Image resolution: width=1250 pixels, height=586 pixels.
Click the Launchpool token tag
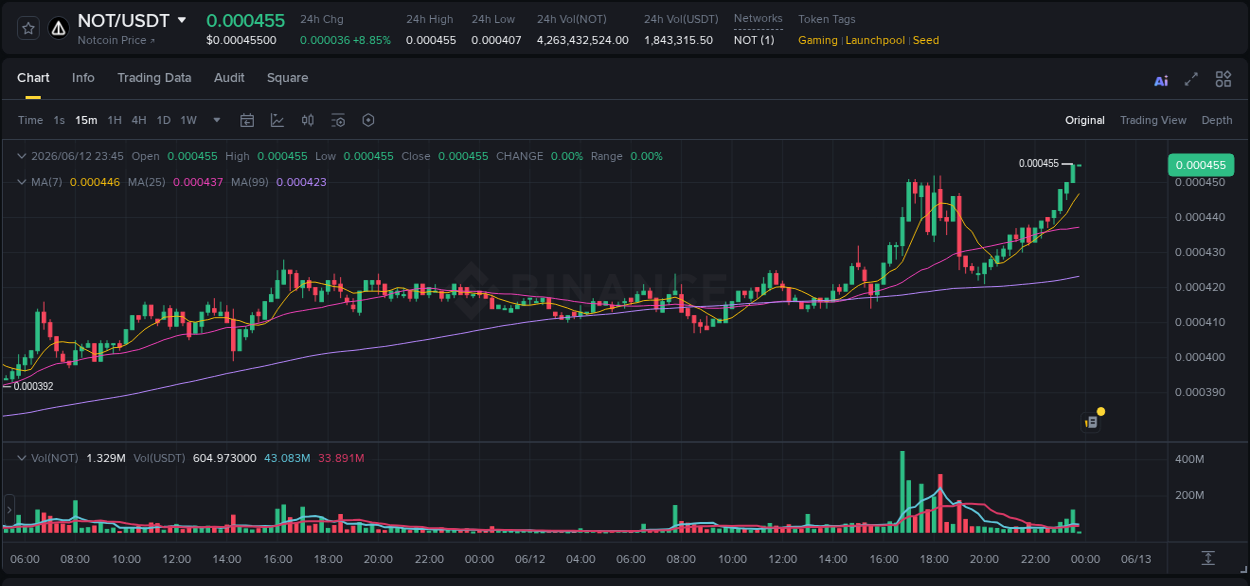(875, 40)
